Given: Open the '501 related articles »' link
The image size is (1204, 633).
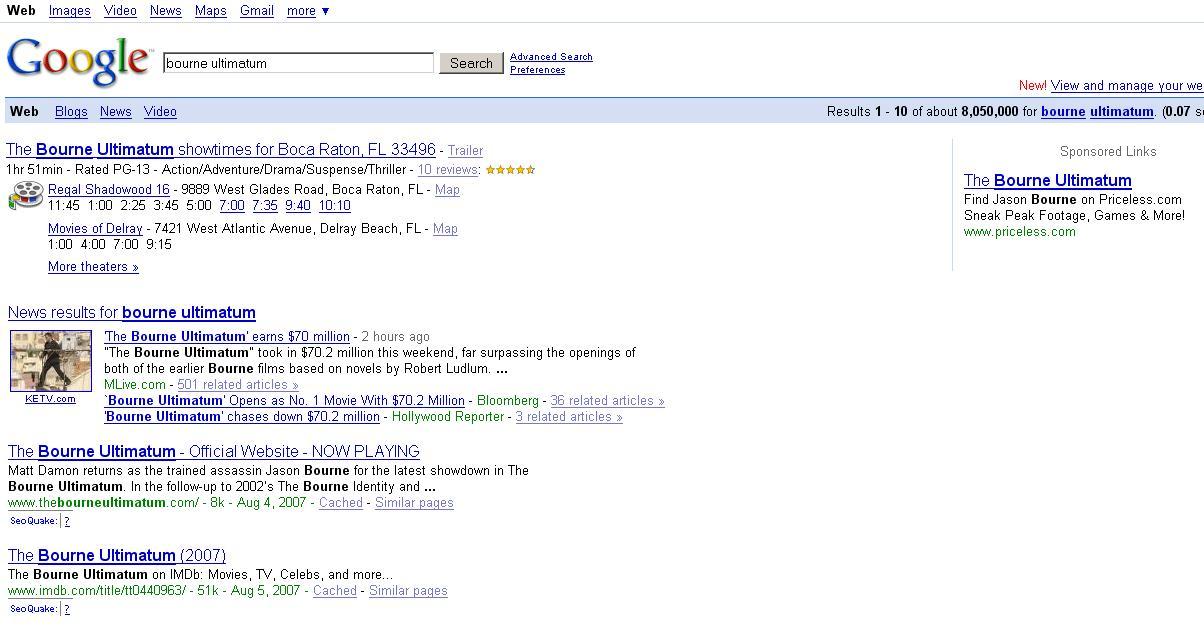Looking at the screenshot, I should point(238,385).
